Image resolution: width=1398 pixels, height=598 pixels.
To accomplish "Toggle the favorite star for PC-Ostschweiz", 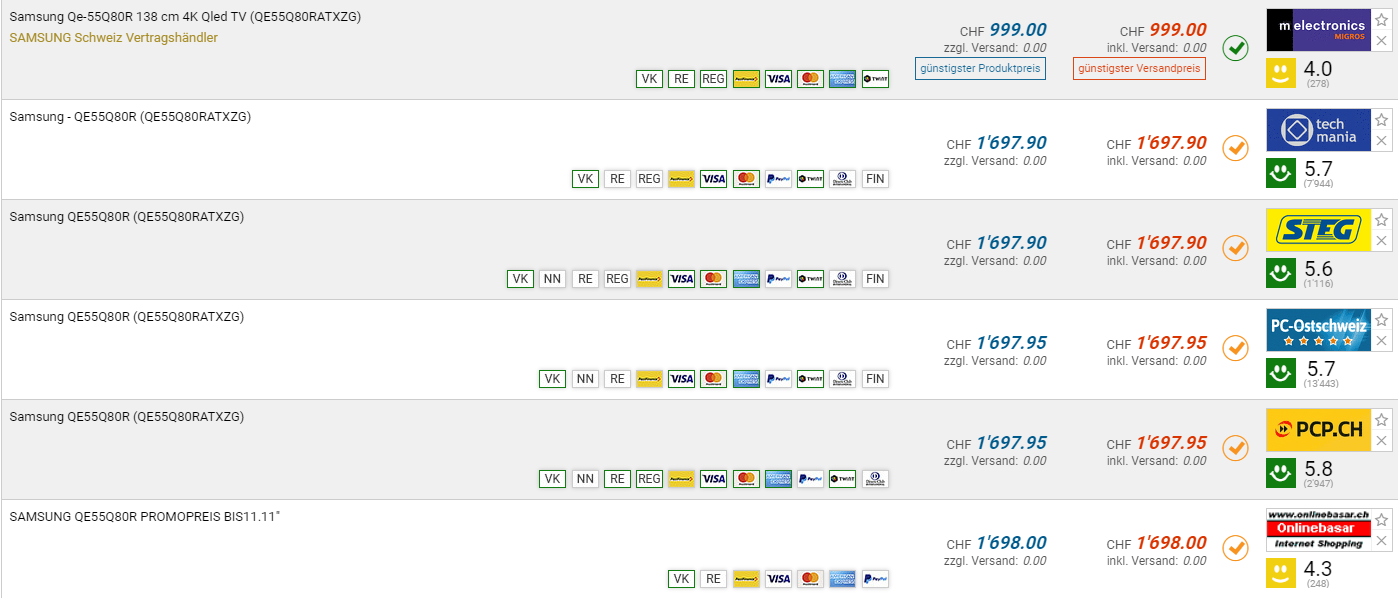I will point(1381,320).
